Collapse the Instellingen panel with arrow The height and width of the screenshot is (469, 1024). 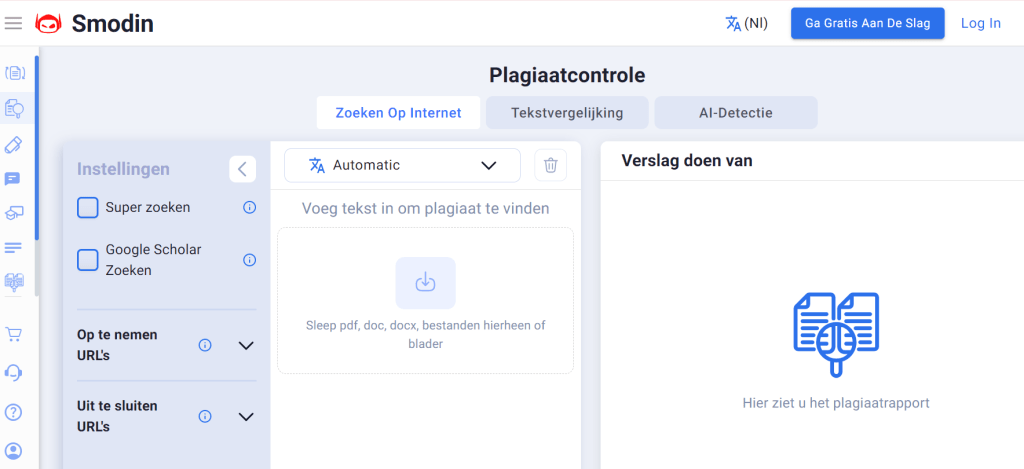pos(242,169)
